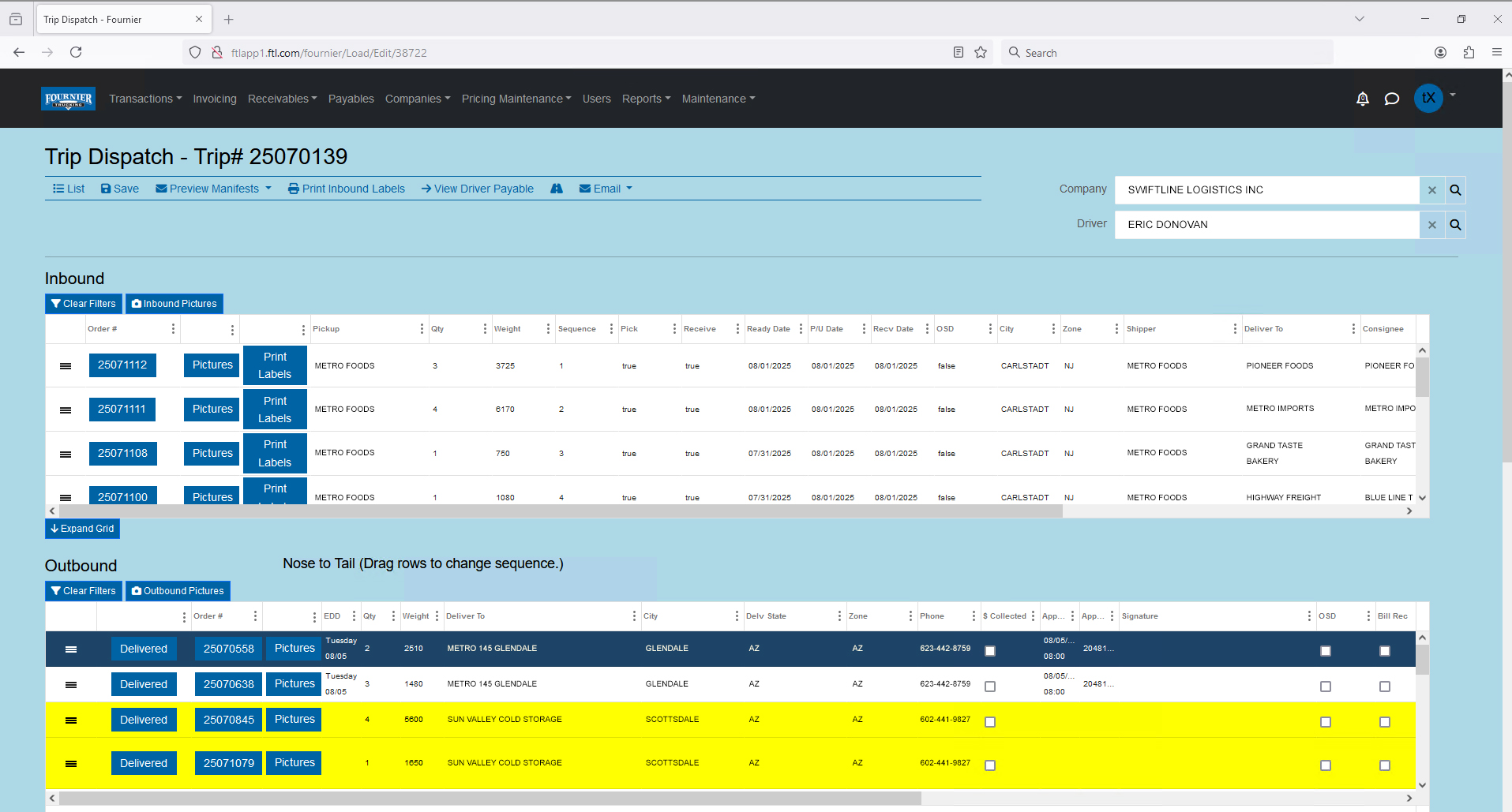The width and height of the screenshot is (1512, 812).
Task: Click the binoculars icon in toolbar
Action: point(557,189)
